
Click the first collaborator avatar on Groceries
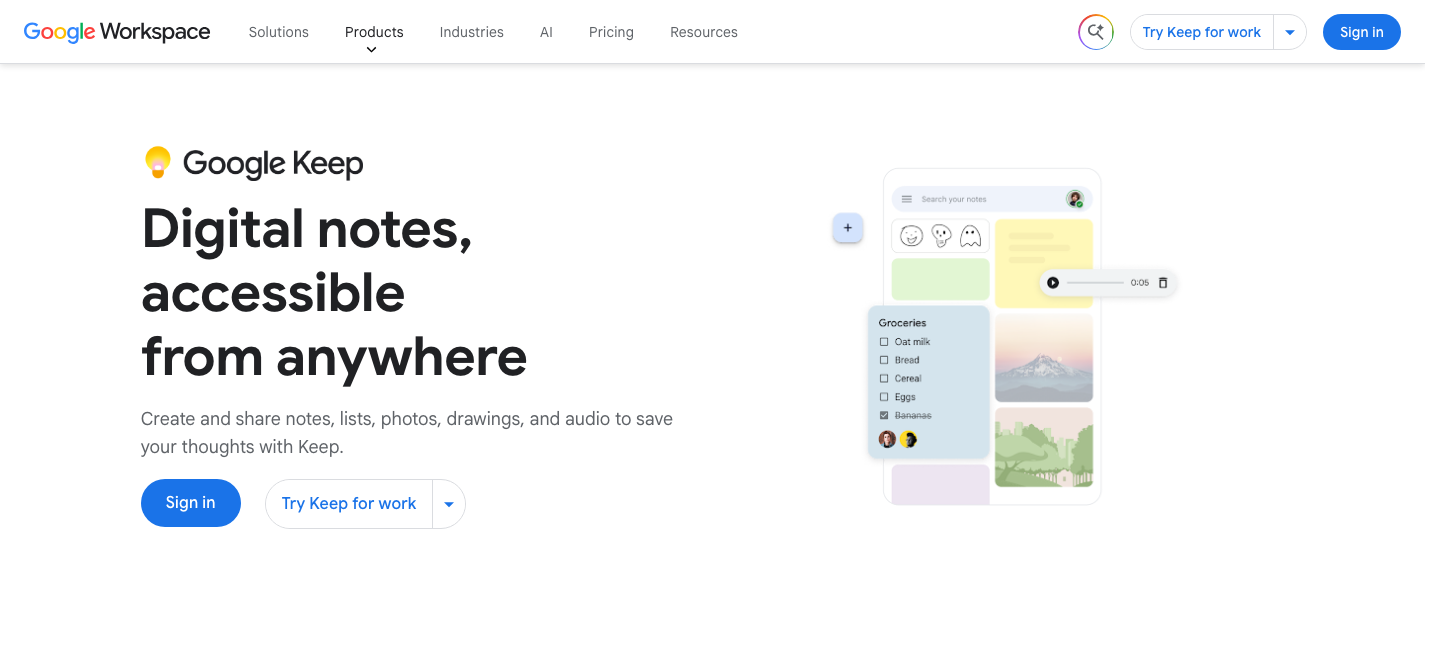(887, 439)
